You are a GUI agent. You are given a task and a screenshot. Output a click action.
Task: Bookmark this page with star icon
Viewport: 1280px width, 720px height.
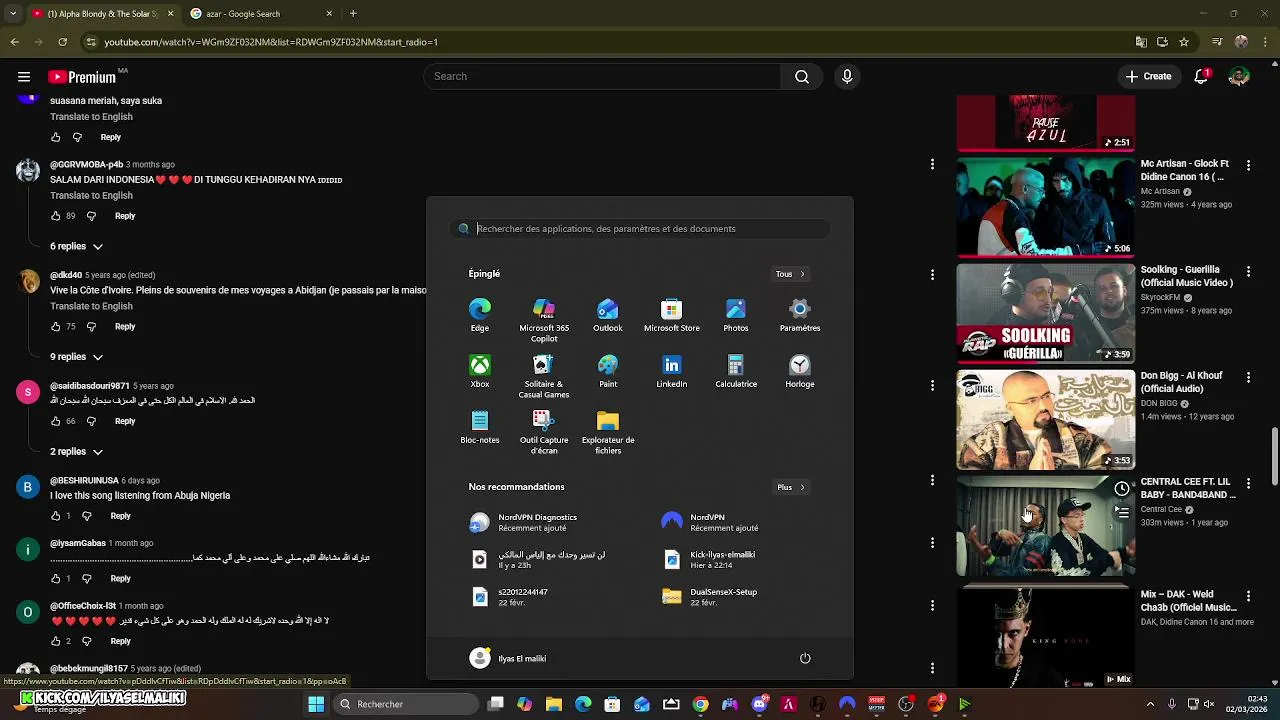pos(1184,42)
